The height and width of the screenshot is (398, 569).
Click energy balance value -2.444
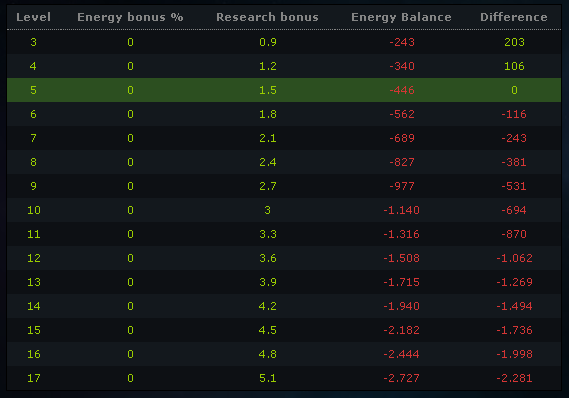[x=401, y=354]
